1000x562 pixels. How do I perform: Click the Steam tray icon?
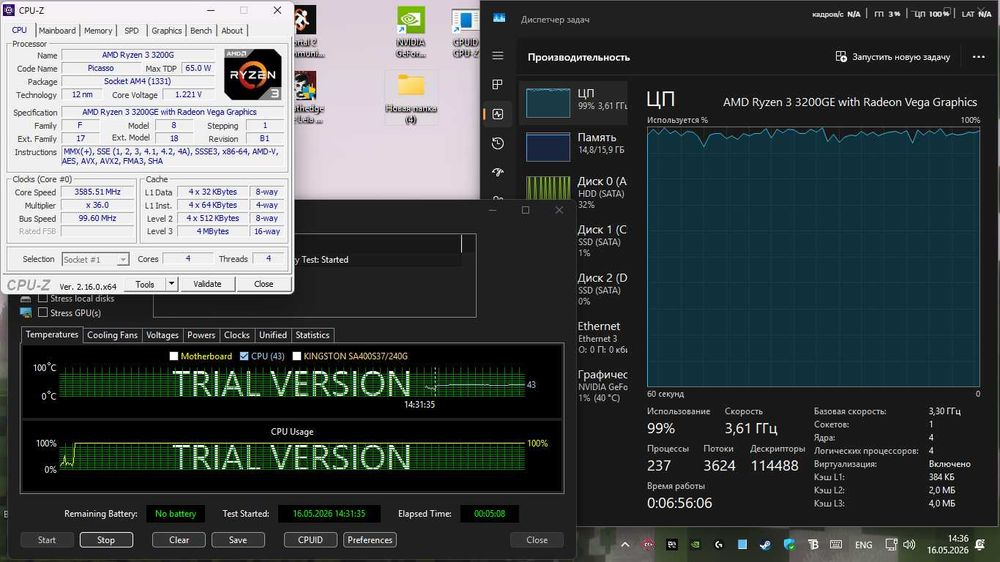click(765, 545)
